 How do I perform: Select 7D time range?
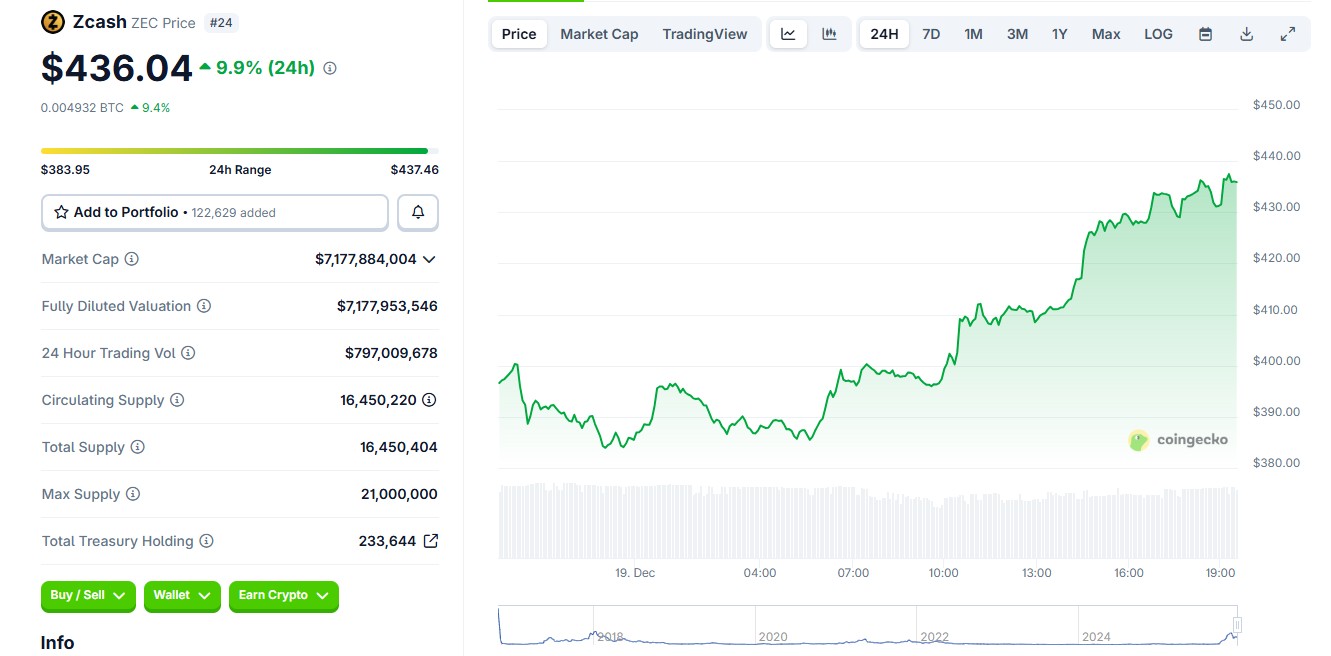[x=931, y=34]
